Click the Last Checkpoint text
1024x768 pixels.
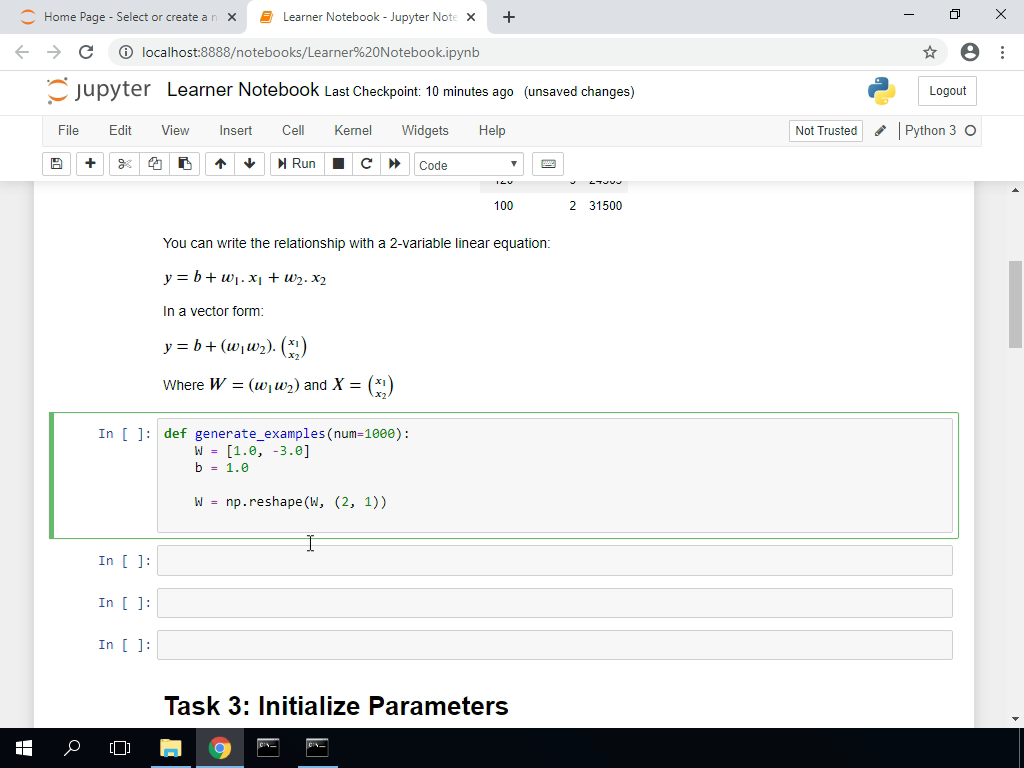click(419, 91)
